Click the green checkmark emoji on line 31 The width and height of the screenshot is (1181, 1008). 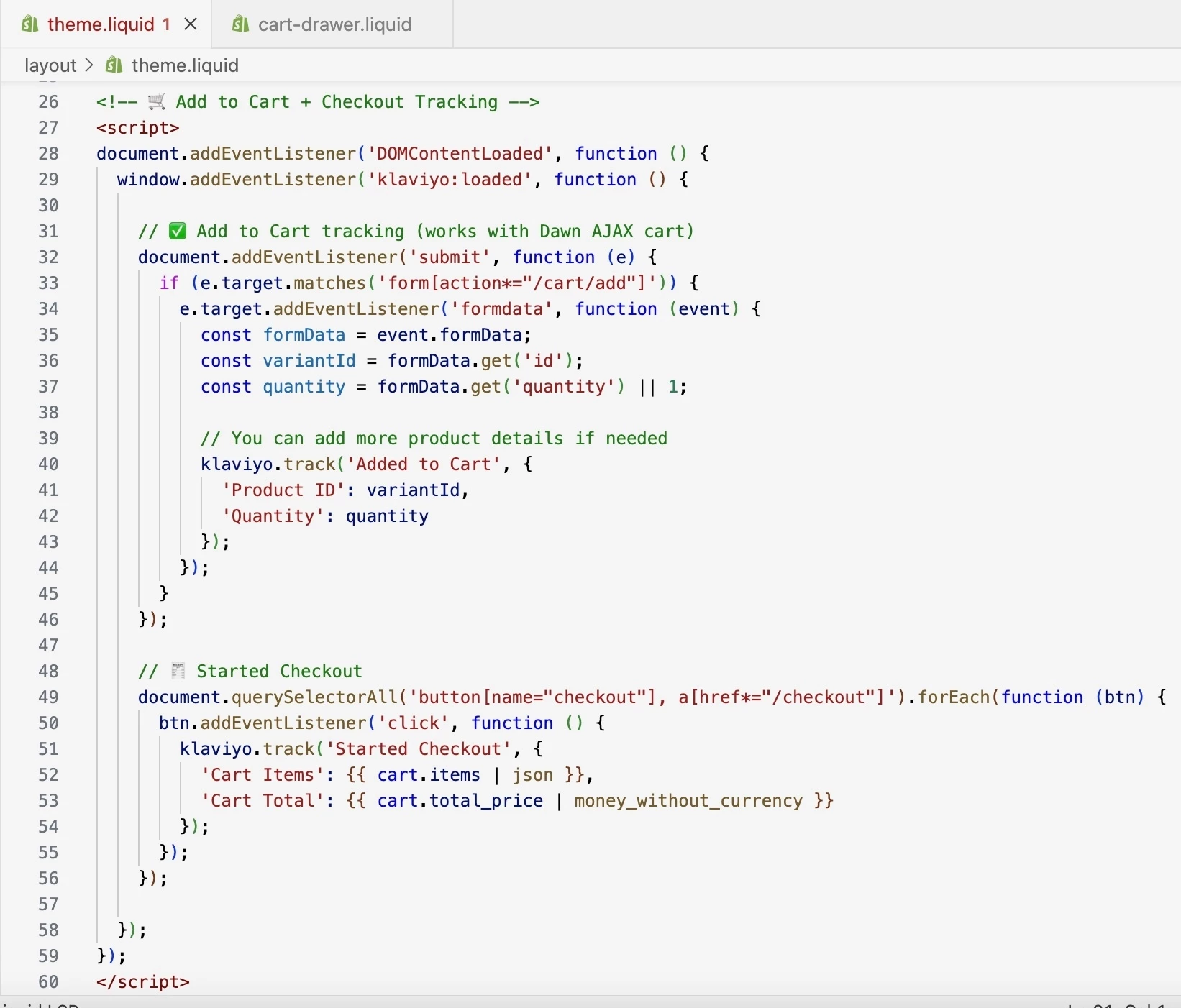(x=177, y=232)
